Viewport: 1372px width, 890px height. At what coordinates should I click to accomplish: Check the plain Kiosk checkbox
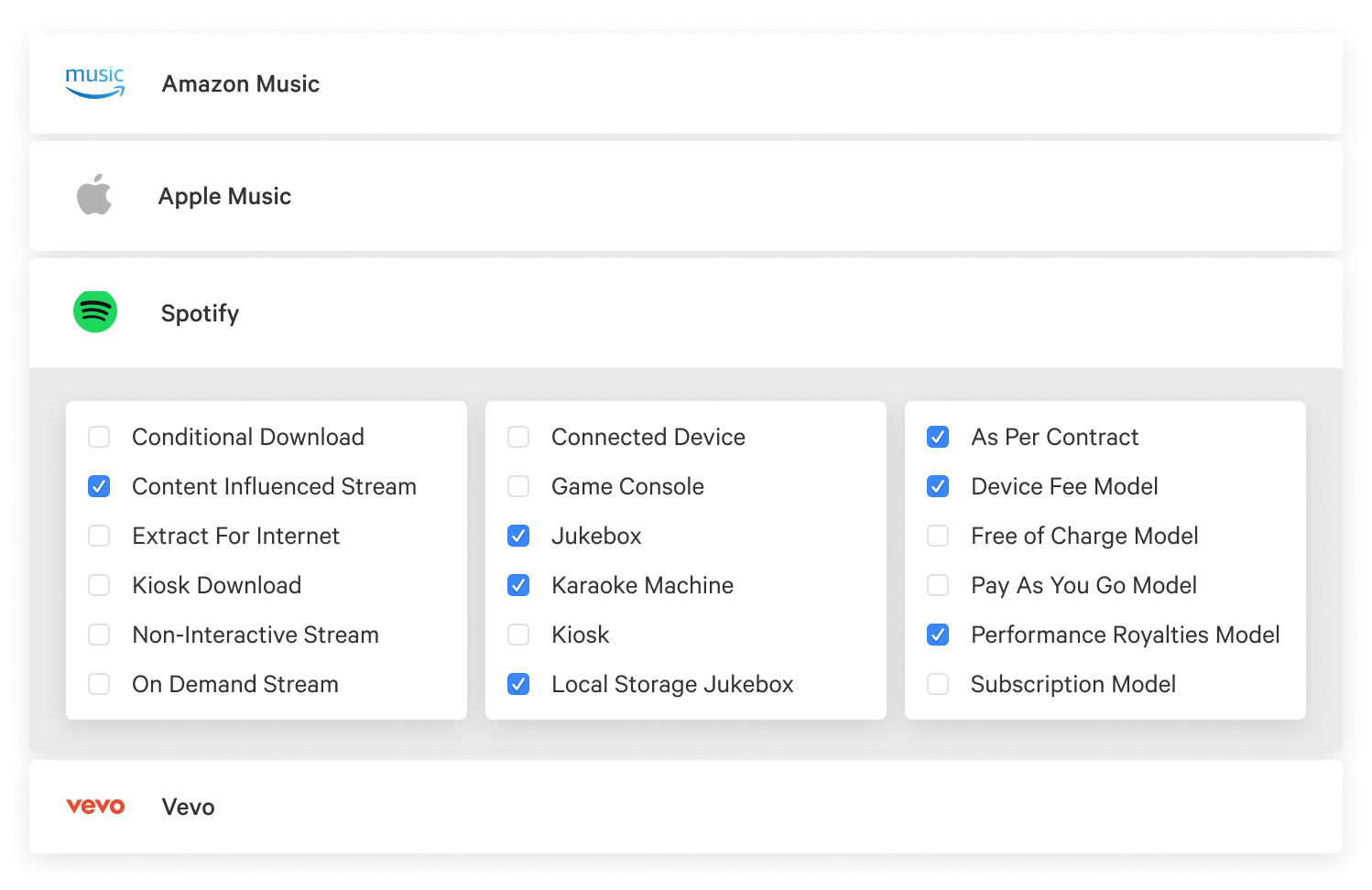[x=518, y=635]
